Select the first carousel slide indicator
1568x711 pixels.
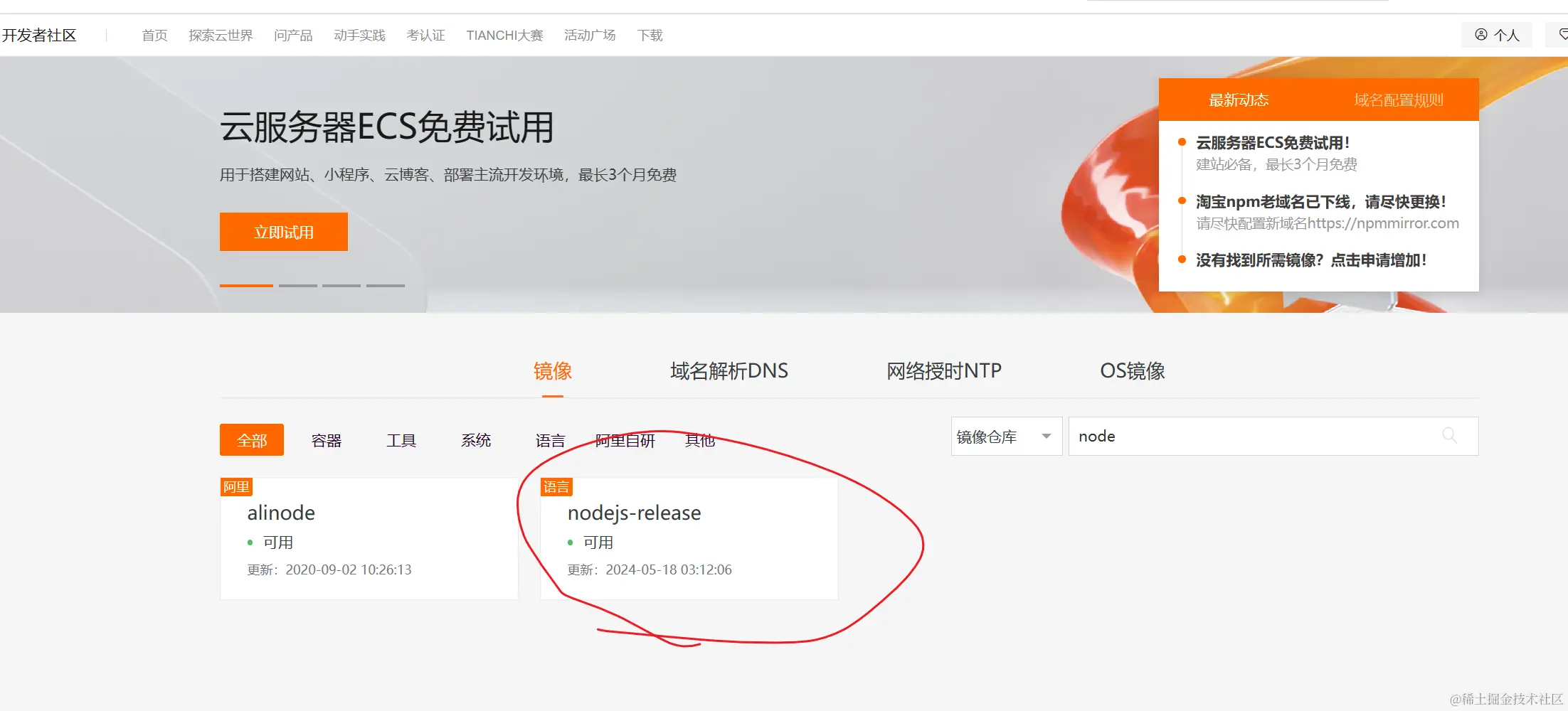tap(246, 285)
